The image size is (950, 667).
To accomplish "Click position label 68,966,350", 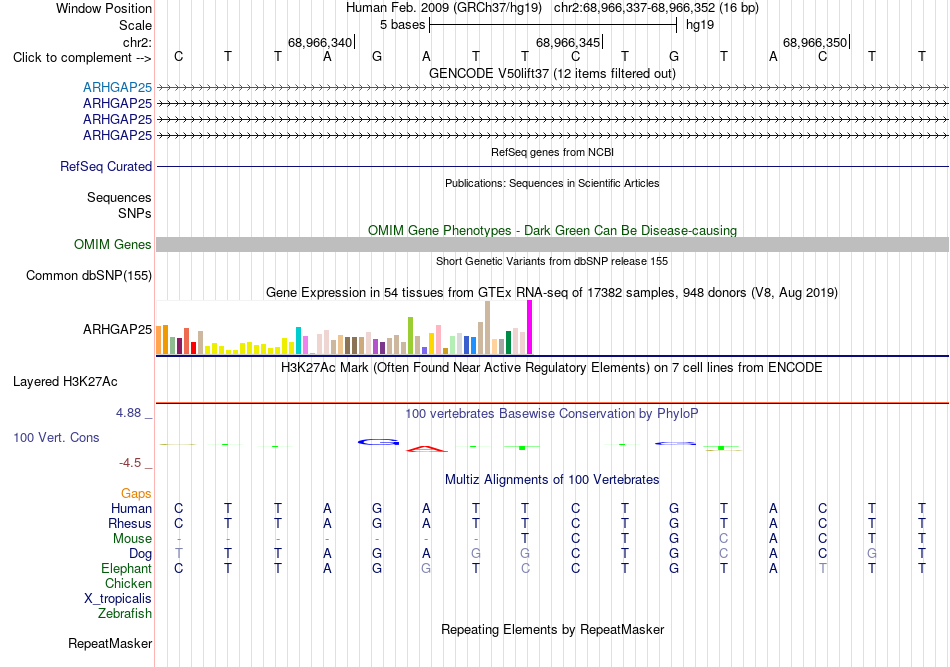I will (x=815, y=42).
